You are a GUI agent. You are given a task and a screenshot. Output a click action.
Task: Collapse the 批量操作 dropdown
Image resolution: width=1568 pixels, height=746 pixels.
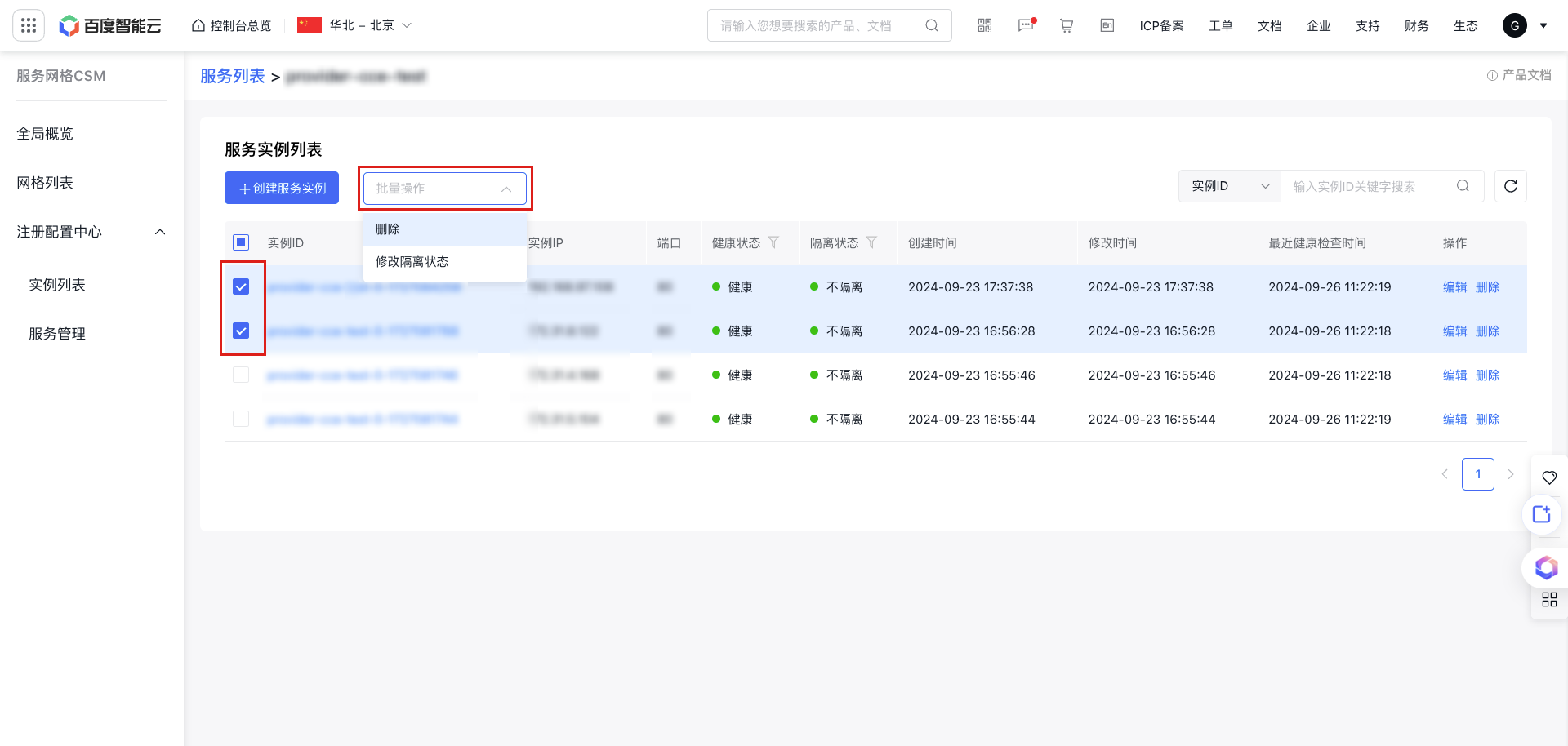point(445,189)
